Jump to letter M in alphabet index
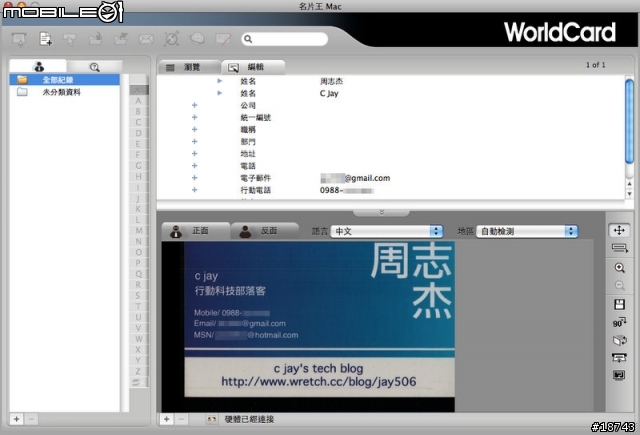The height and width of the screenshot is (435, 640). coord(138,231)
